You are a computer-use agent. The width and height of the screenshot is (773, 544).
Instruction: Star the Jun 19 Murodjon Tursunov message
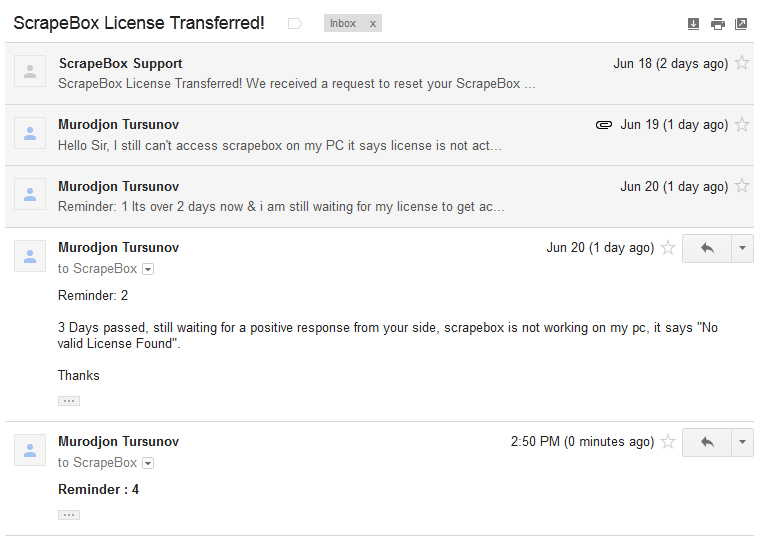(741, 124)
